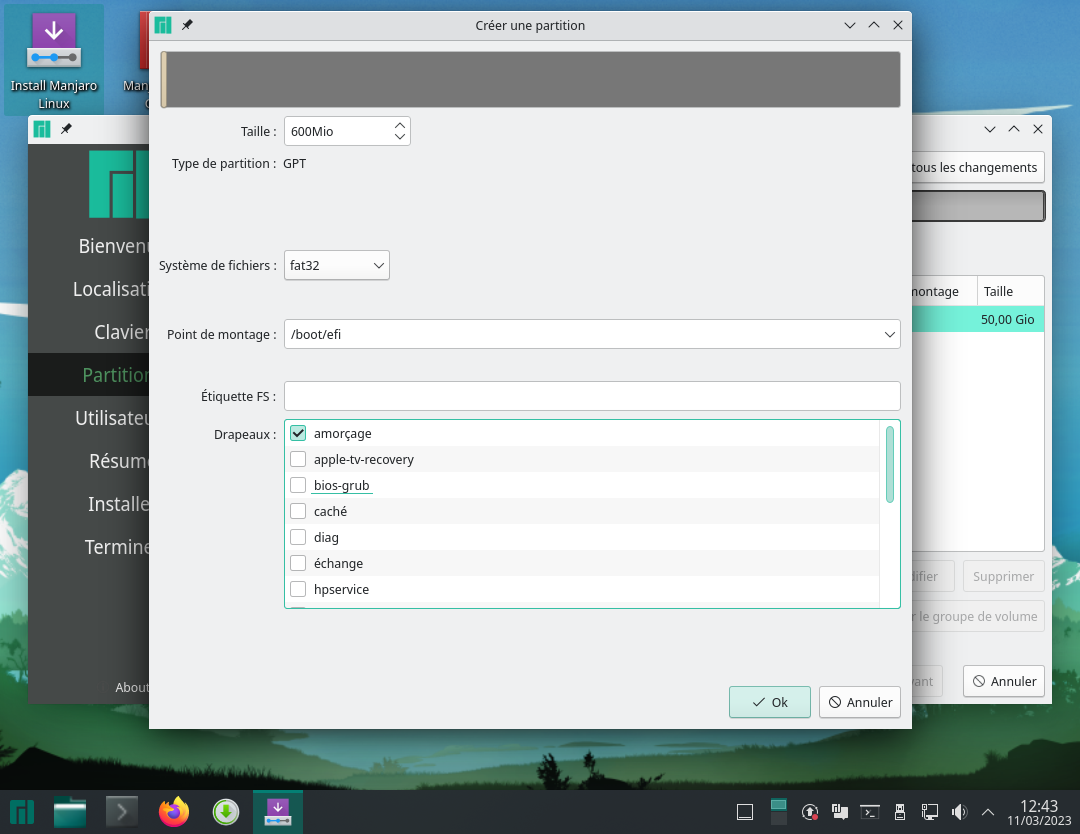Click the volume speaker tray icon
This screenshot has width=1080, height=834.
959,812
